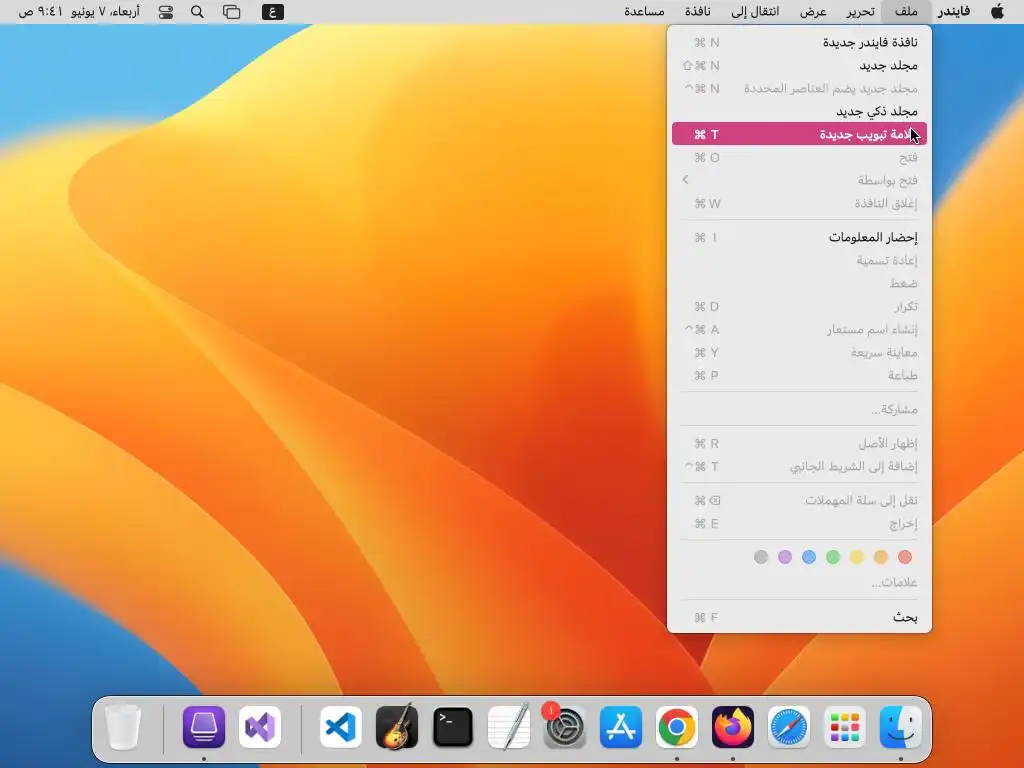Choose مجلد جديد menu item
The image size is (1024, 768).
pyautogui.click(x=799, y=65)
